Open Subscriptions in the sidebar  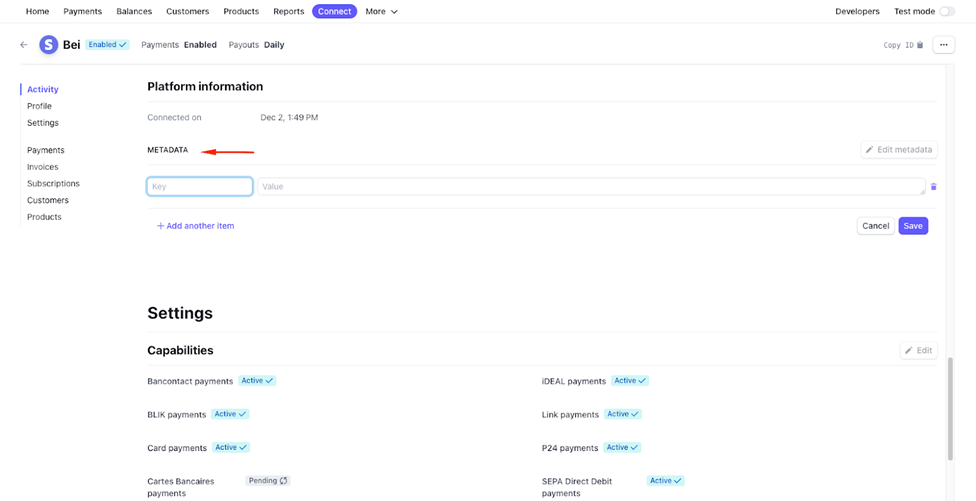pos(54,184)
